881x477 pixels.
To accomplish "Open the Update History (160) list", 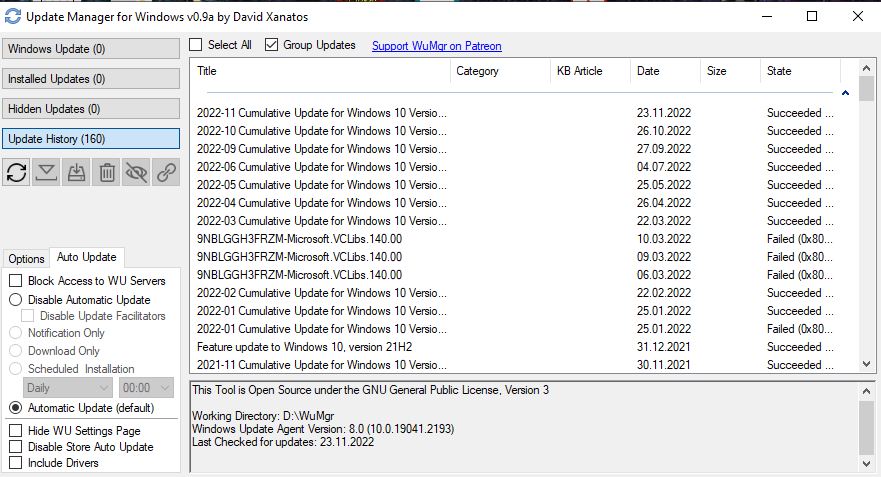I will [91, 139].
